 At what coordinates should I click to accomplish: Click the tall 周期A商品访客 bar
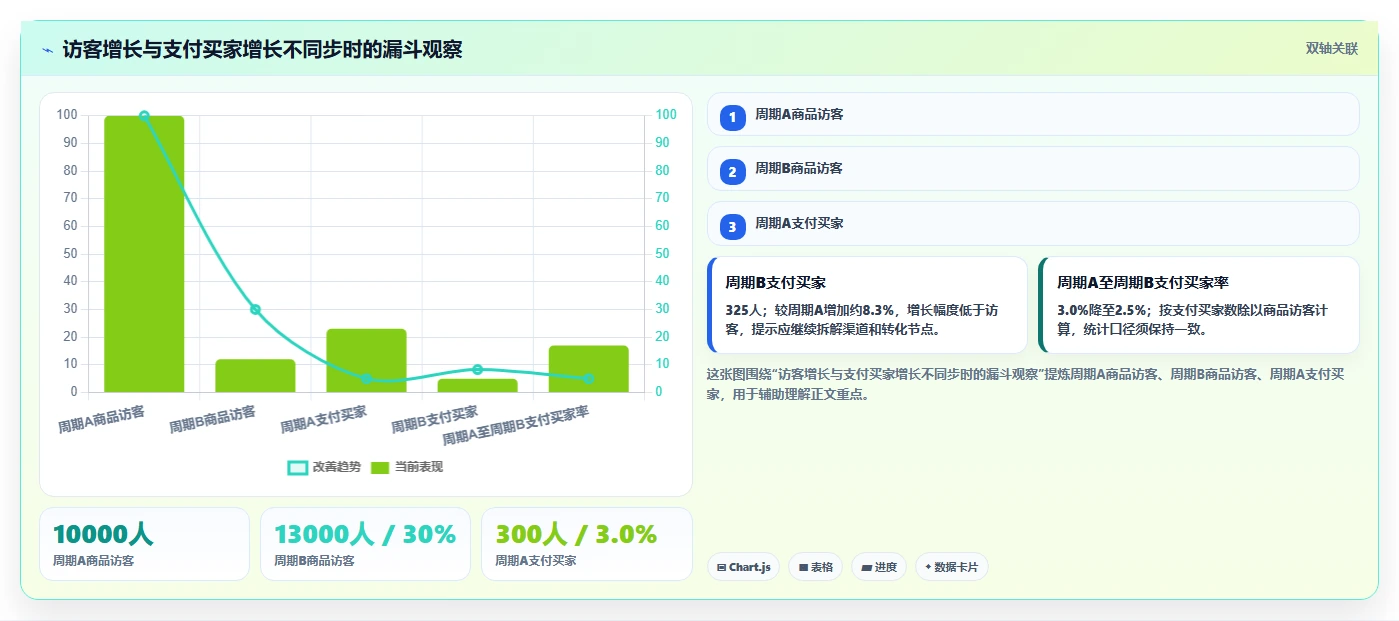coord(144,254)
